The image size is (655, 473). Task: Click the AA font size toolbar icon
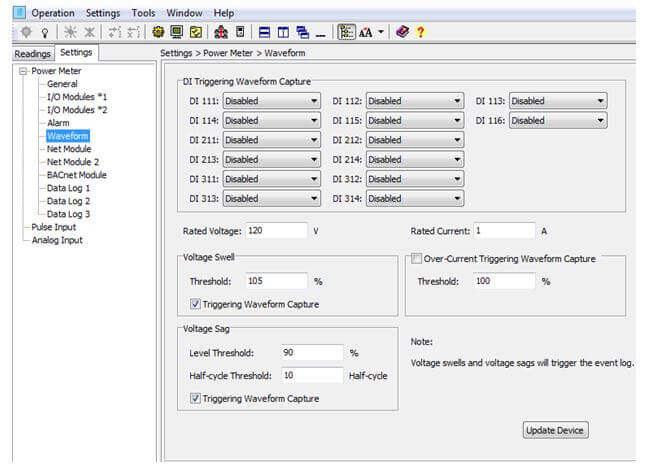[366, 33]
